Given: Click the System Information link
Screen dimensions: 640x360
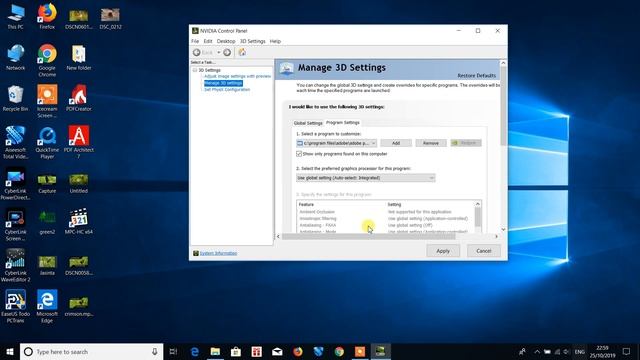Looking at the screenshot, I should coord(218,253).
